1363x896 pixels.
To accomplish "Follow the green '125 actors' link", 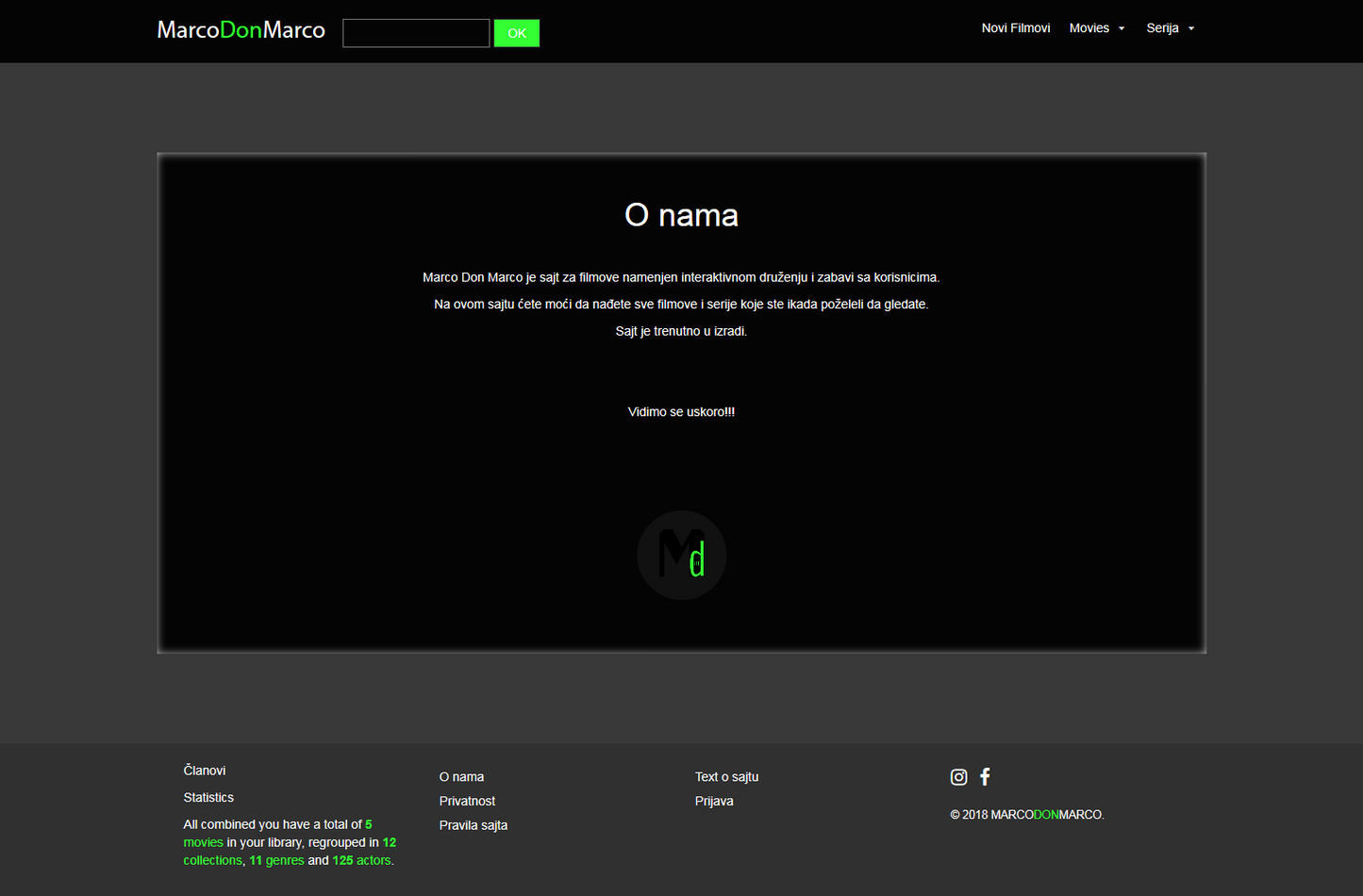I will [x=361, y=860].
